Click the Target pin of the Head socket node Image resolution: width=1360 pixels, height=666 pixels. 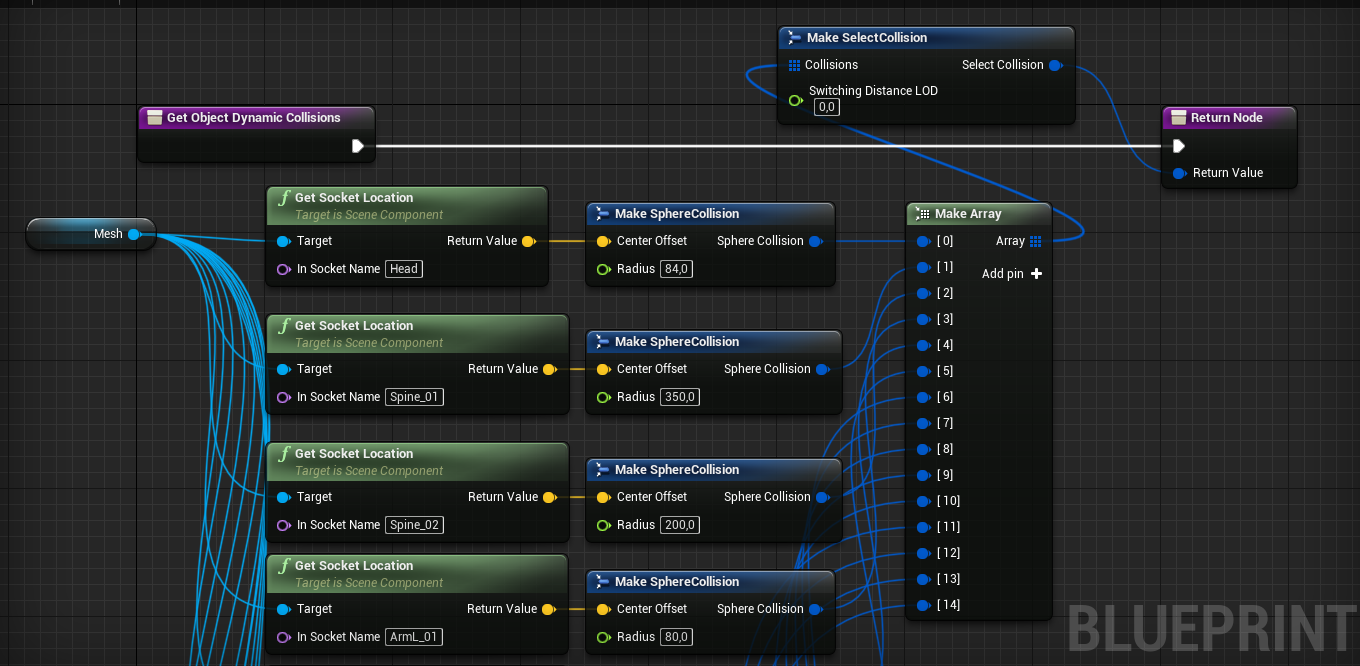coord(283,241)
